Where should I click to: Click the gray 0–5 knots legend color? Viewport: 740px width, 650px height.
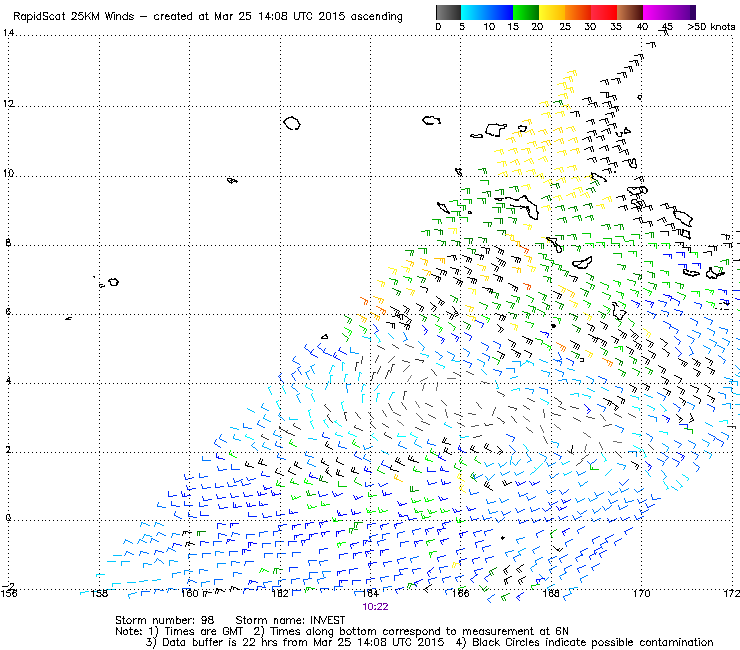(448, 12)
